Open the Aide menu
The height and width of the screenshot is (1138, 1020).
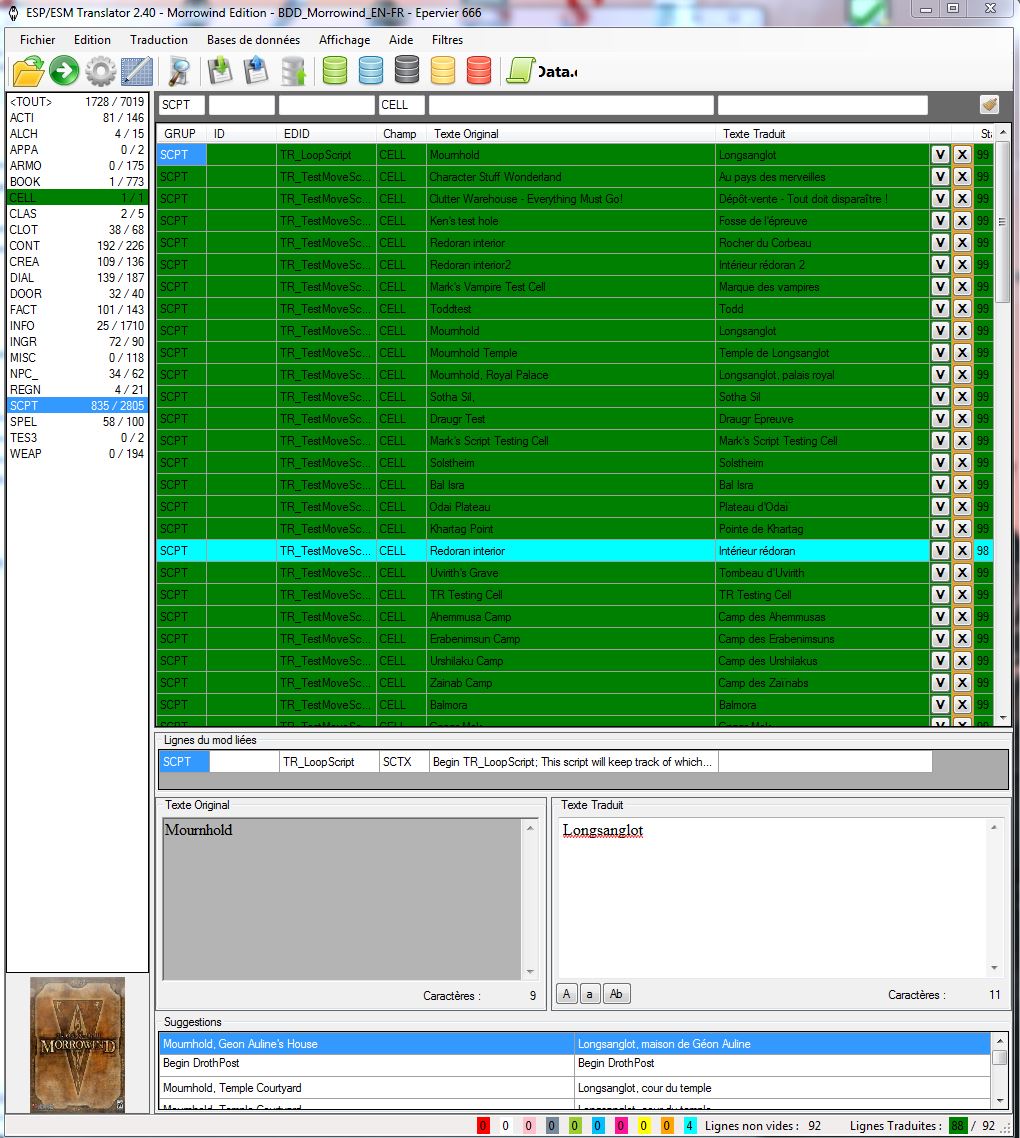401,40
